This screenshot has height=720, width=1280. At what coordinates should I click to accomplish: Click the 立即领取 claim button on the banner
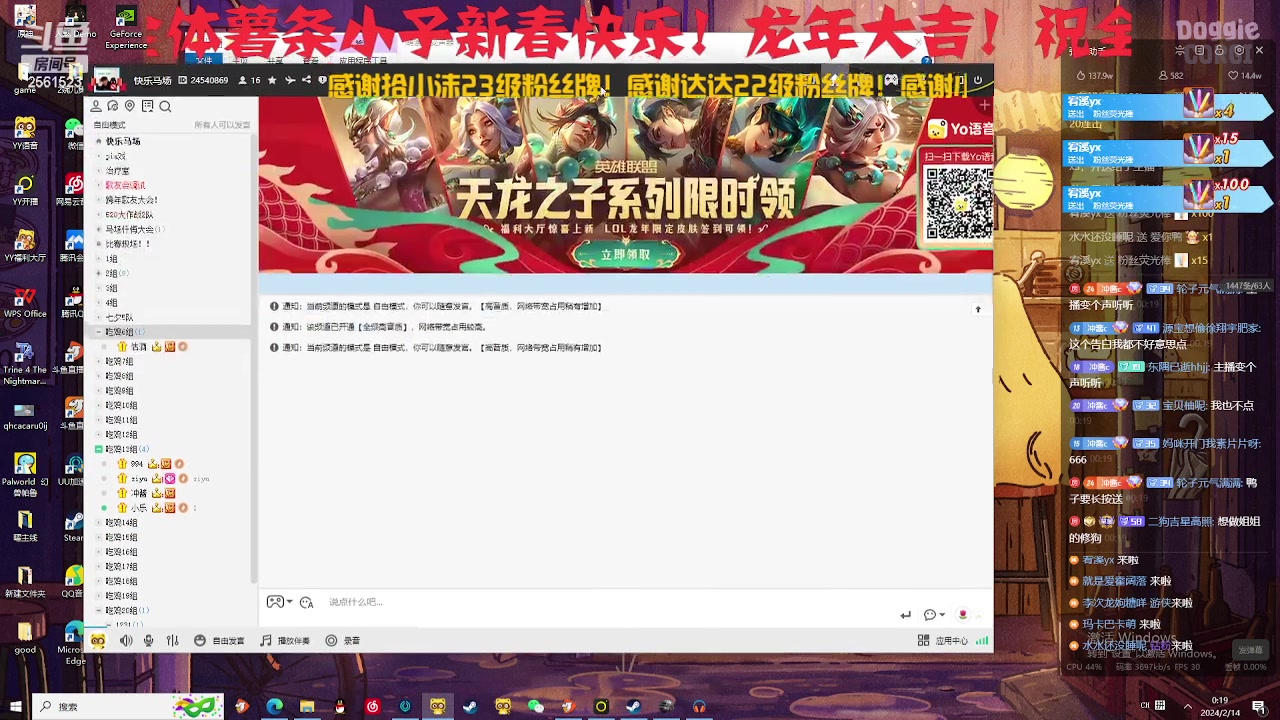pyautogui.click(x=625, y=254)
